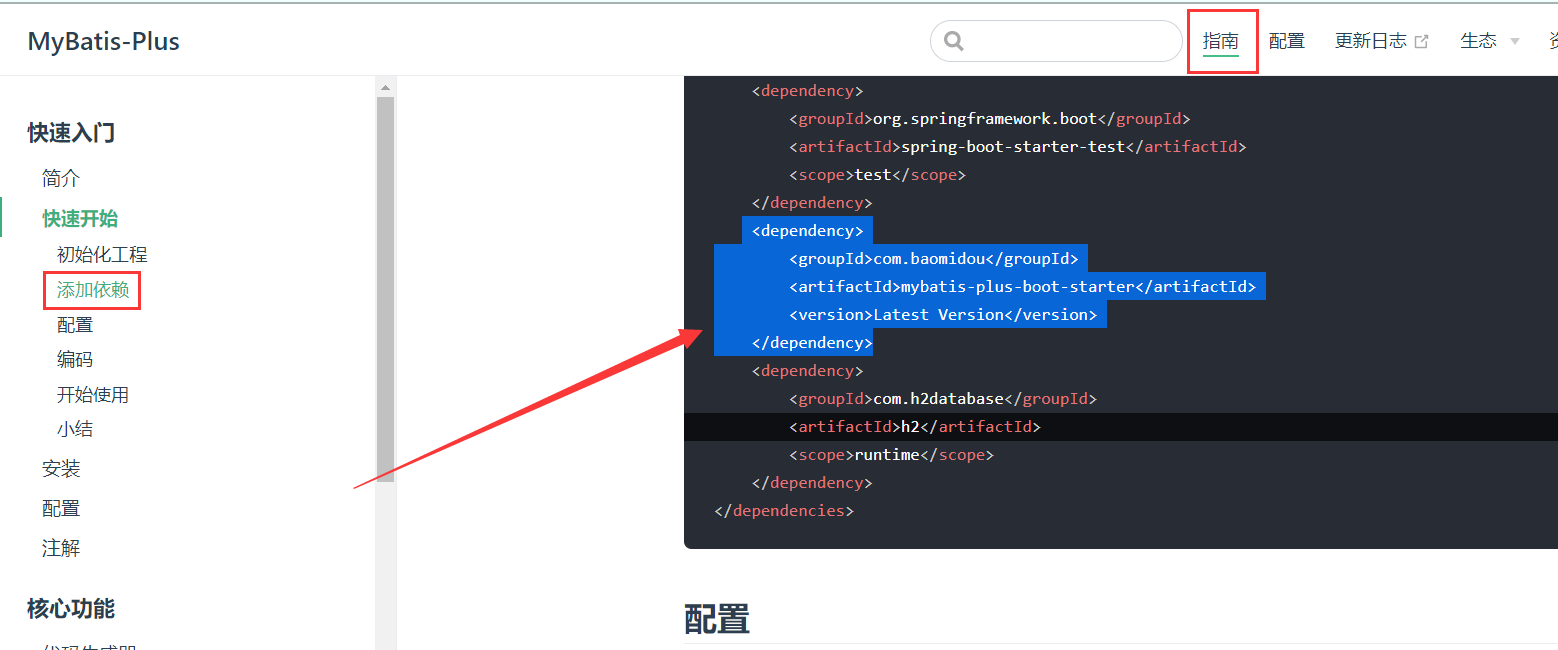Viewport: 1558px width, 650px height.
Task: Click the external link icon beside 更新日志
Action: click(1421, 41)
